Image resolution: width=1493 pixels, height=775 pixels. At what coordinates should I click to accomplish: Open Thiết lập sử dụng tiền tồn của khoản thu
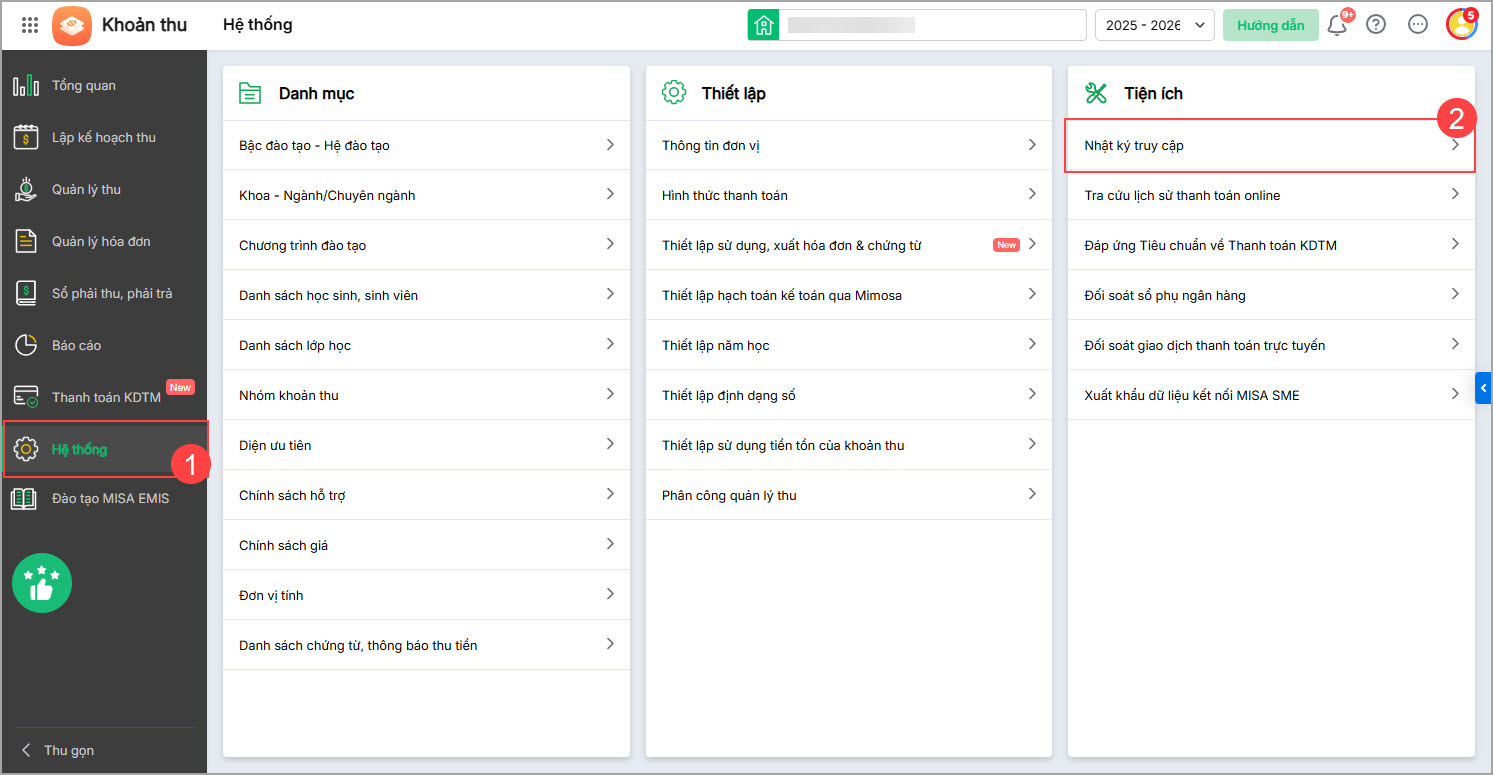[849, 445]
